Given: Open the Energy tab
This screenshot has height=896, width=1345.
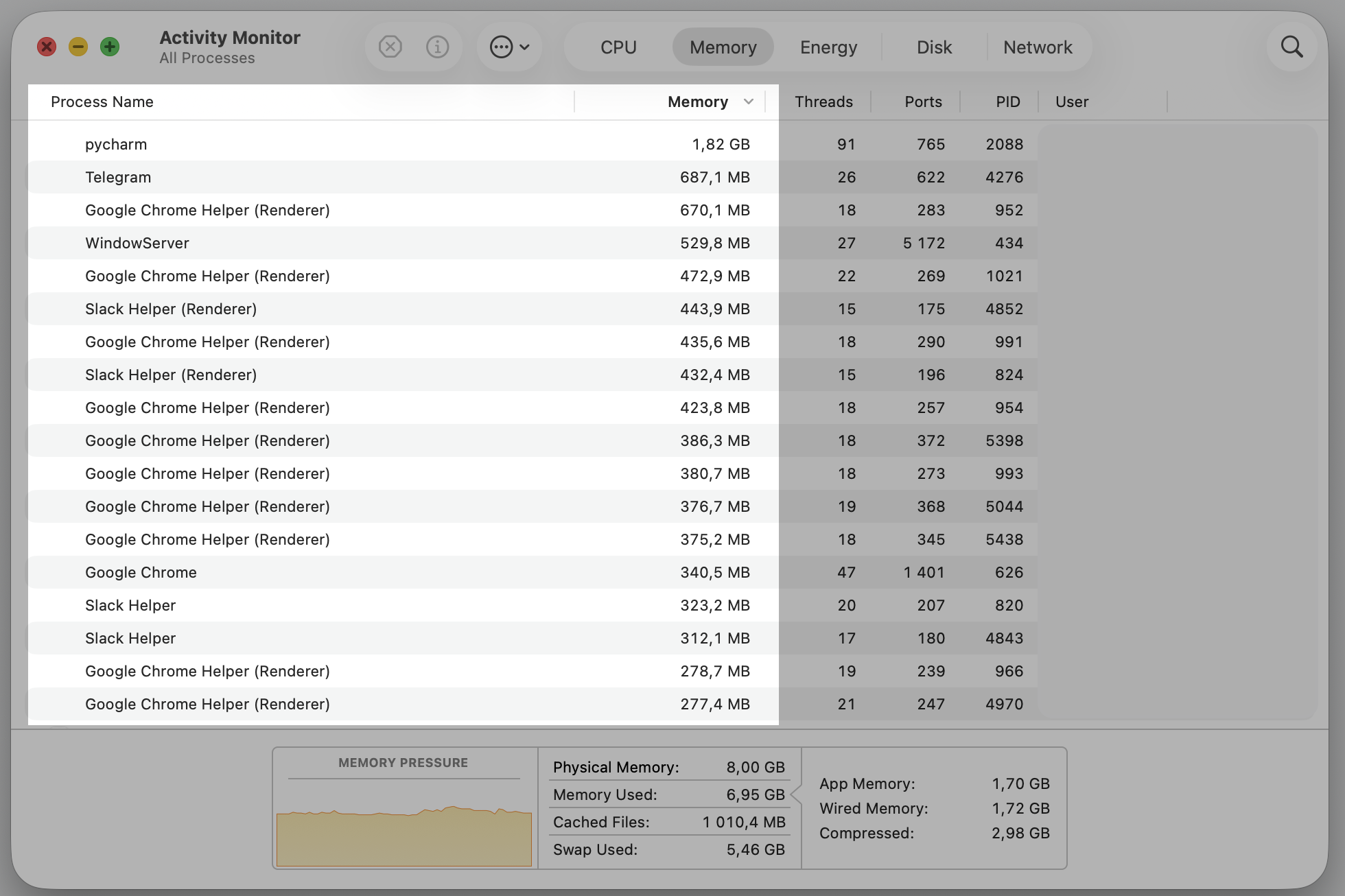Looking at the screenshot, I should click(828, 47).
